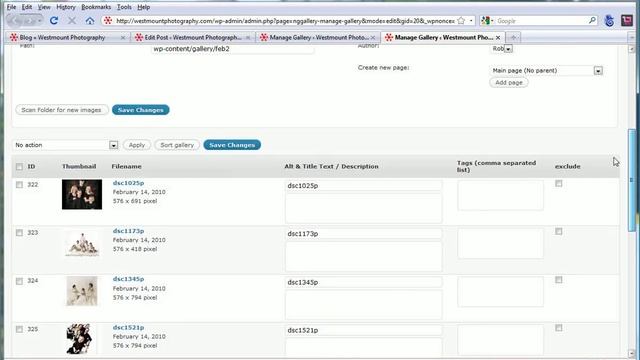Switch to the Edit Post tab
This screenshot has height=360, width=640.
point(192,38)
